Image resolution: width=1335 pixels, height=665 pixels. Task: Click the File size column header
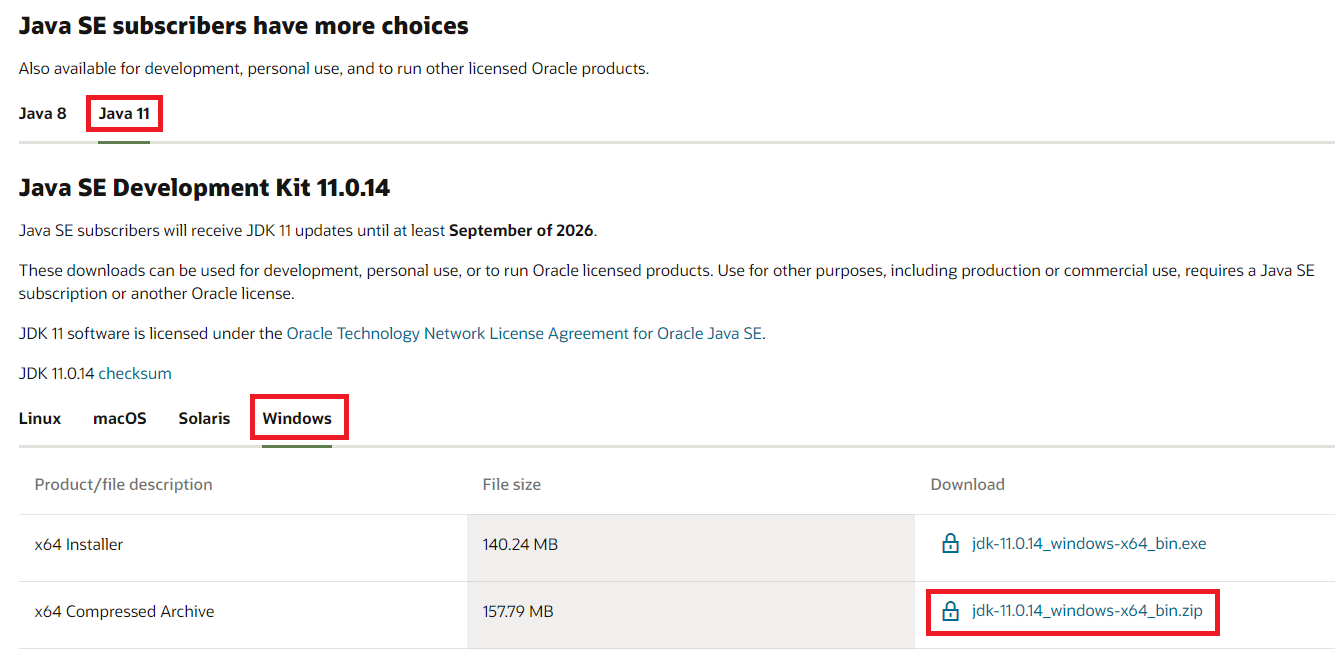click(511, 484)
